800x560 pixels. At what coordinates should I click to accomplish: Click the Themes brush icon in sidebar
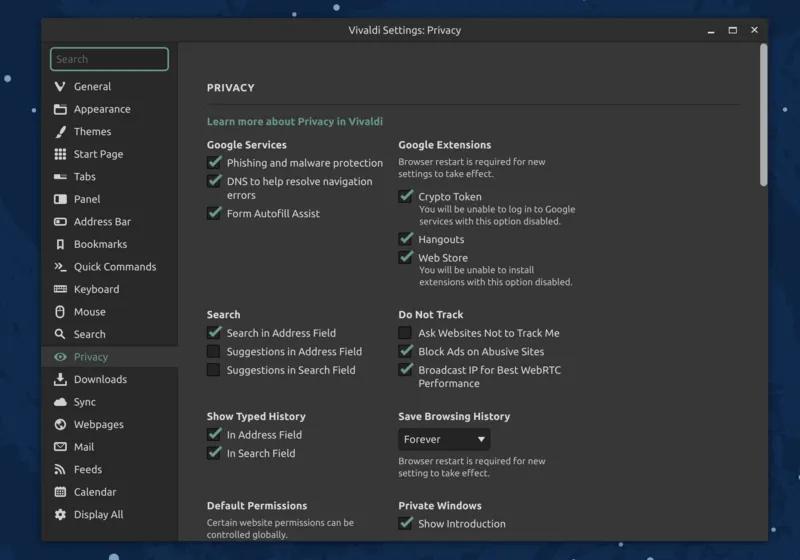(60, 132)
